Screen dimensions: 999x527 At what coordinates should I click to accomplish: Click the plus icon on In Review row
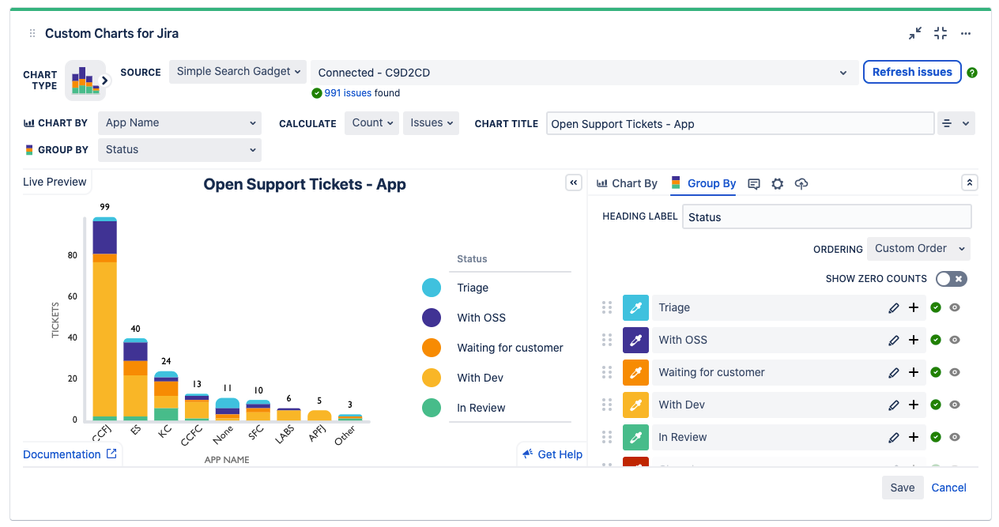914,438
